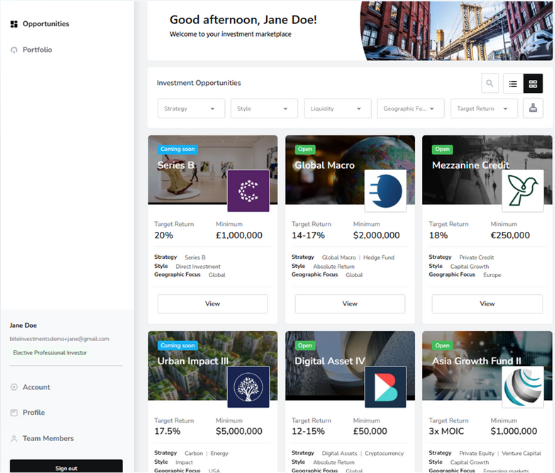Go to Opportunities in the sidebar
This screenshot has width=555, height=473.
click(x=46, y=24)
